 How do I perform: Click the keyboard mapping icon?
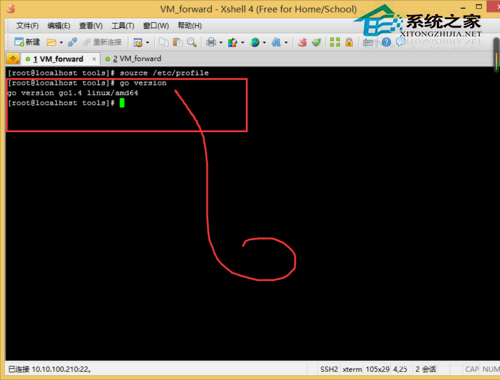[368, 42]
